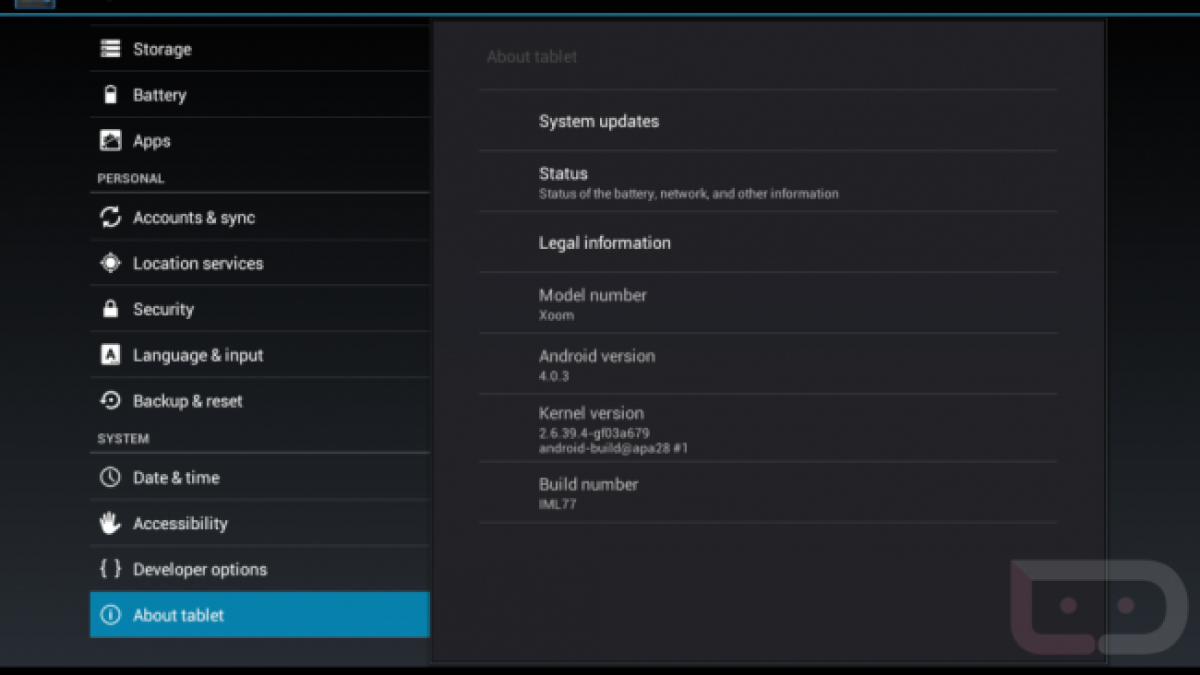This screenshot has width=1200, height=675.
Task: Select About tablet in the sidebar
Action: coord(259,615)
